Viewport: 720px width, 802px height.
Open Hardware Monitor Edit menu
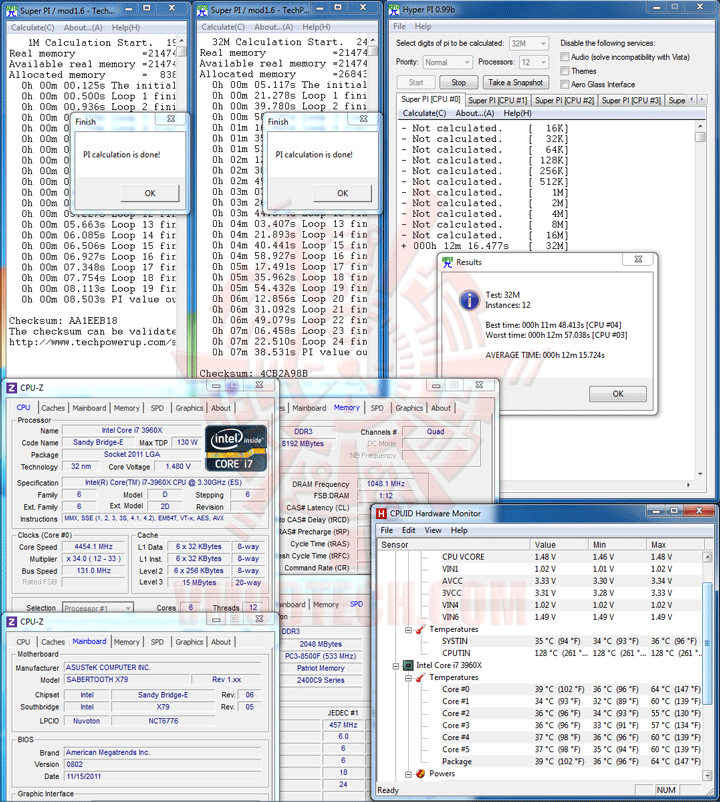pos(409,530)
